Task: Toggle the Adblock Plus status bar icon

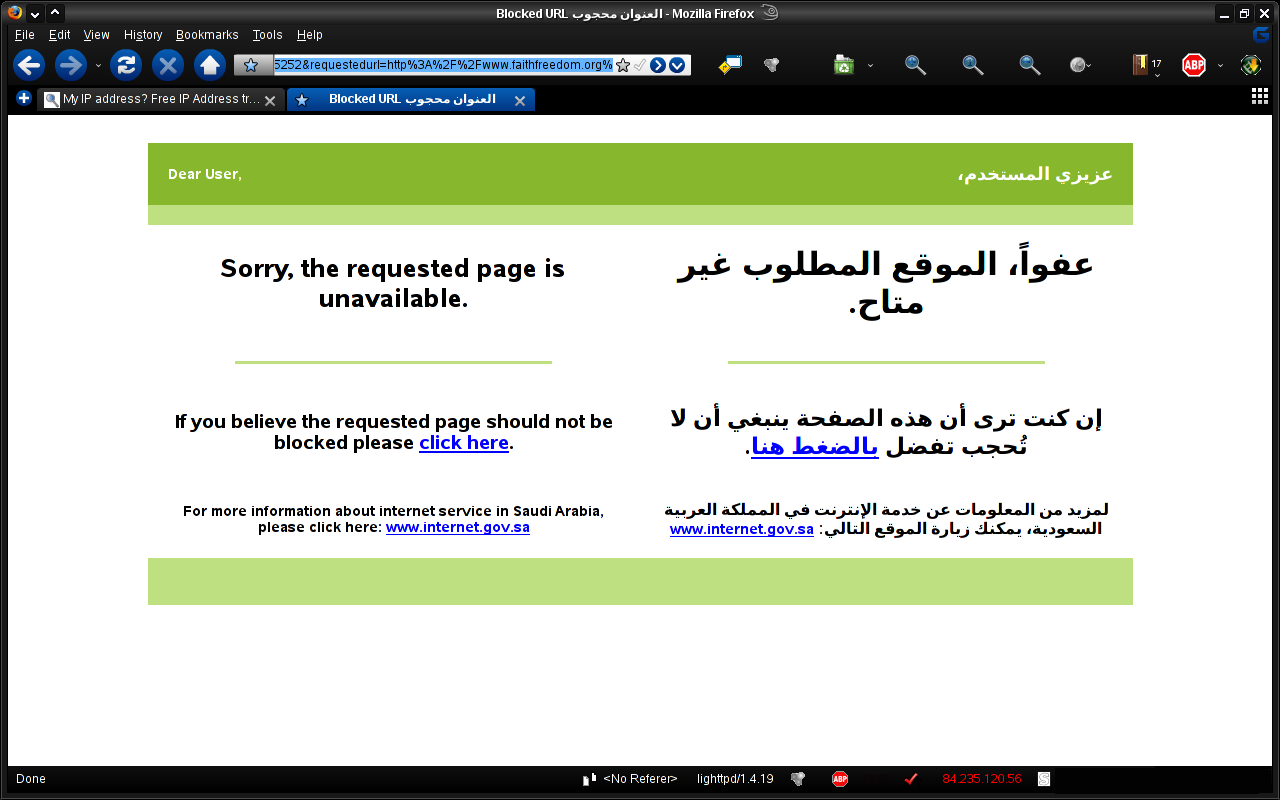Action: coord(840,779)
